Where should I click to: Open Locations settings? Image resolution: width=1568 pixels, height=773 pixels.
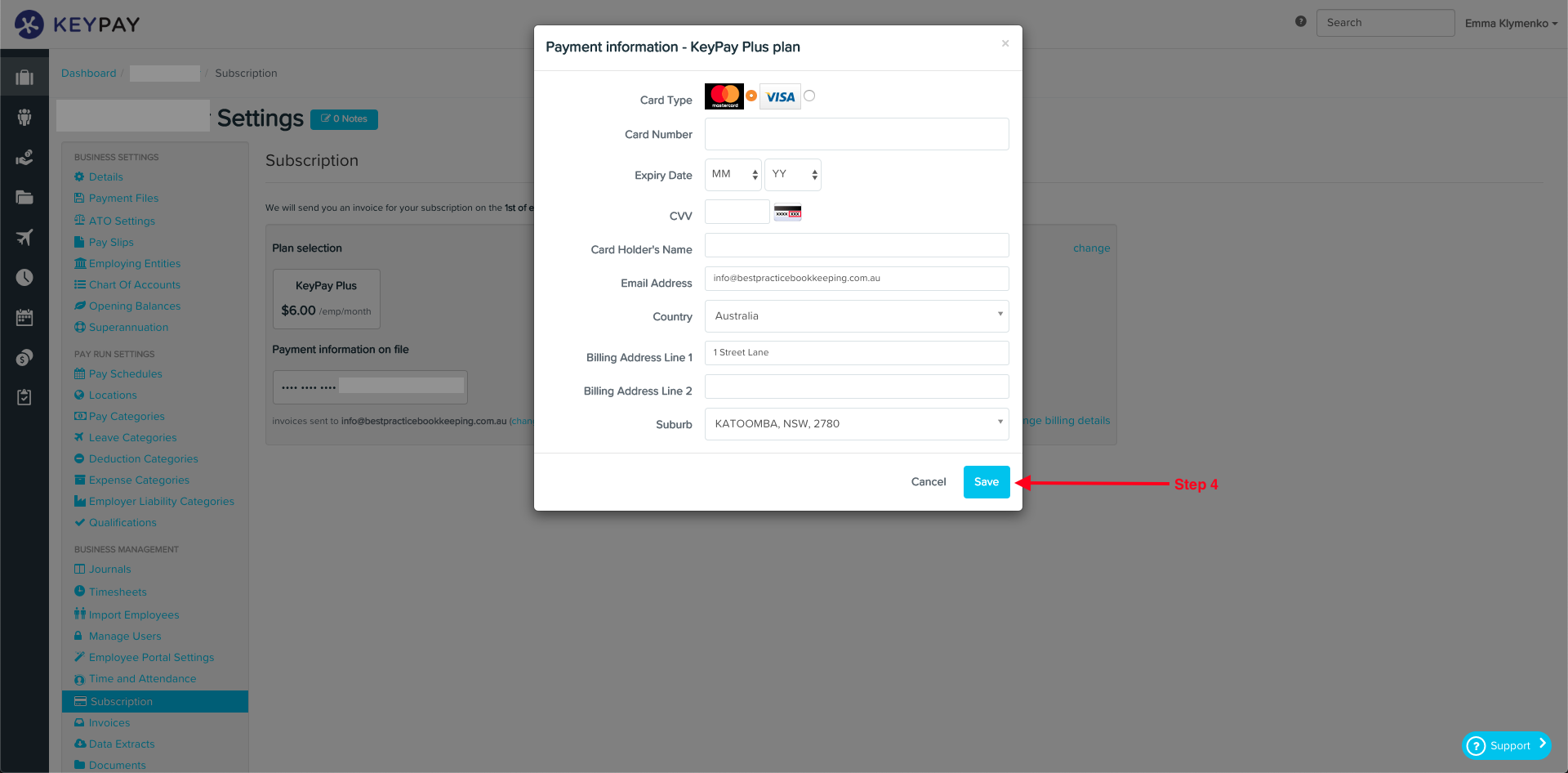[x=112, y=395]
